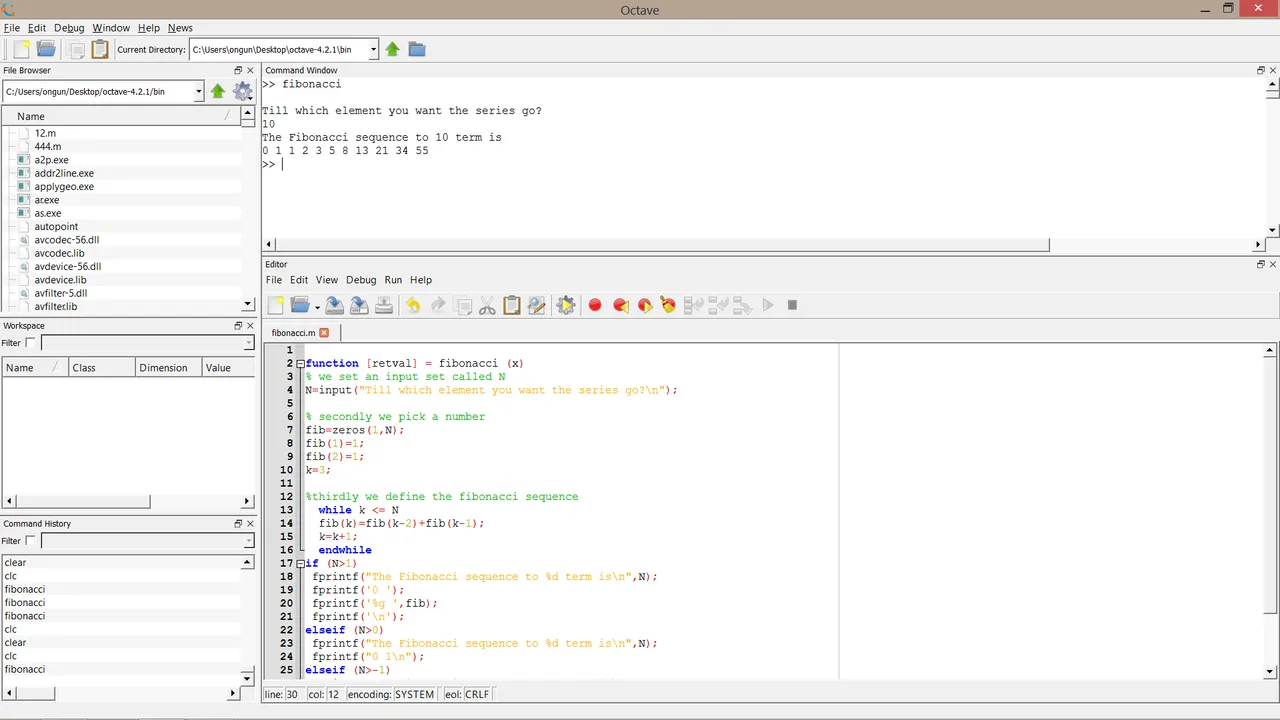
Task: Open the Window menu
Action: point(111,28)
